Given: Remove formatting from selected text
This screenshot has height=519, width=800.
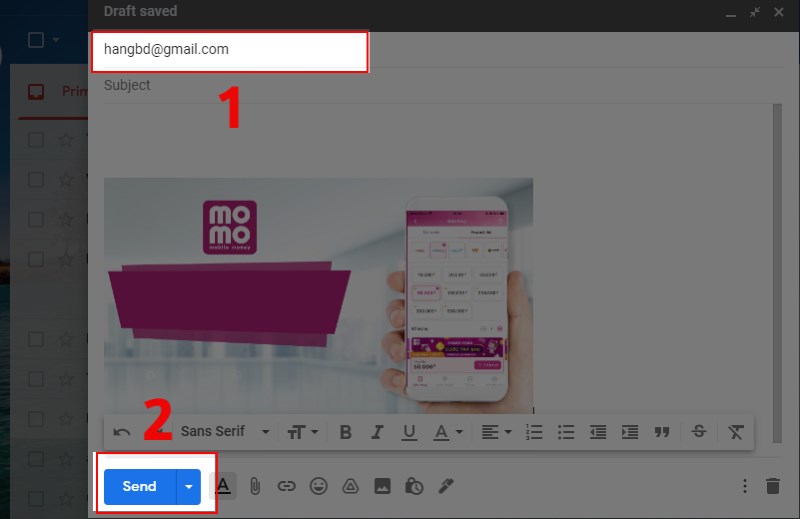Looking at the screenshot, I should click(x=735, y=432).
